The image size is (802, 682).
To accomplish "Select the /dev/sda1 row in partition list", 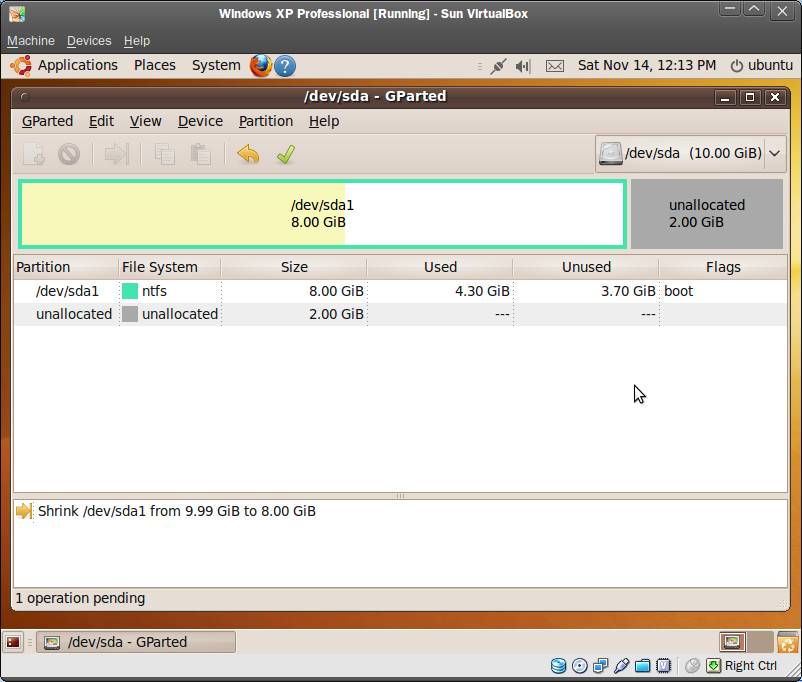I will [x=400, y=291].
